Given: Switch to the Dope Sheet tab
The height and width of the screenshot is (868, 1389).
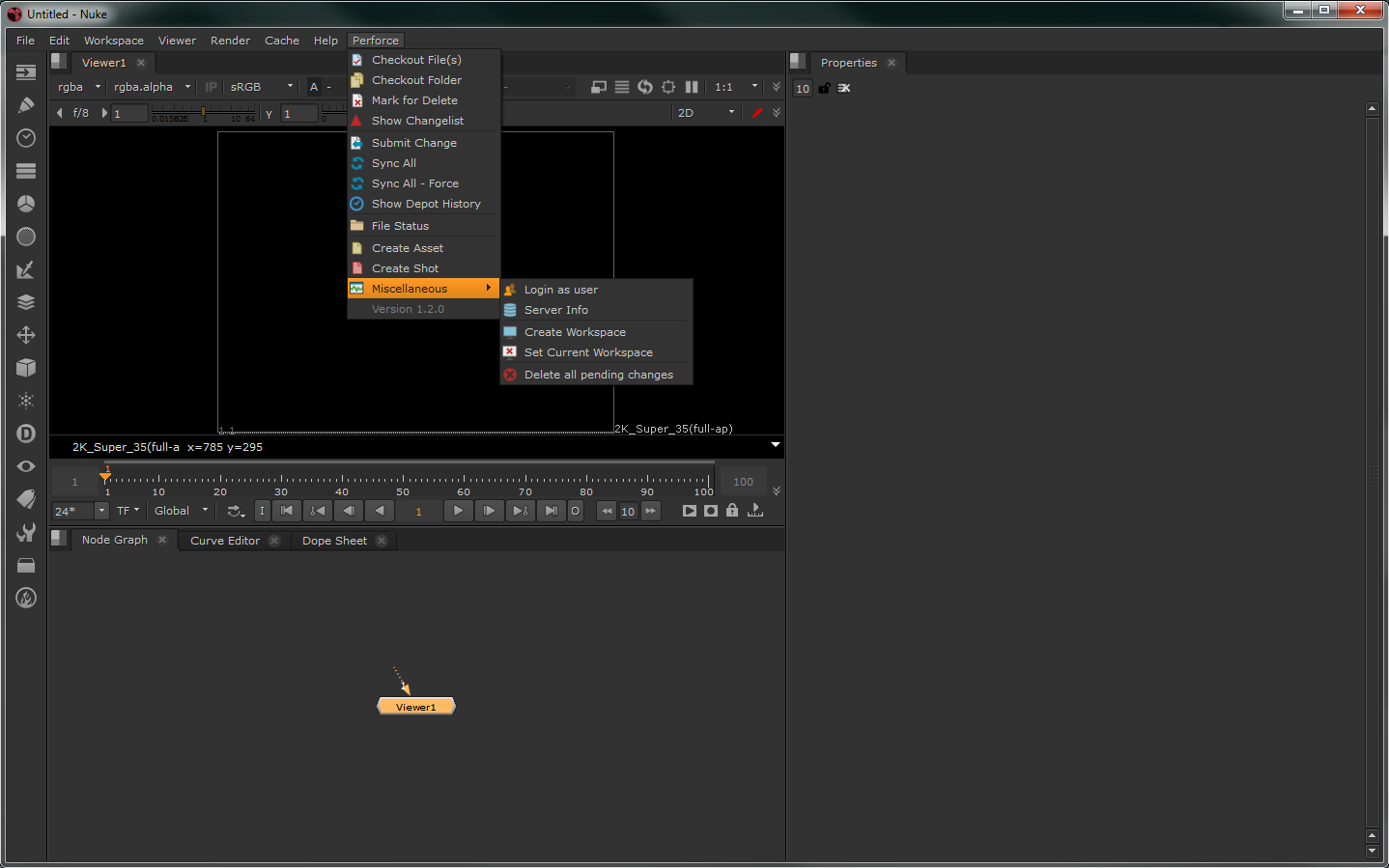Looking at the screenshot, I should pos(334,541).
